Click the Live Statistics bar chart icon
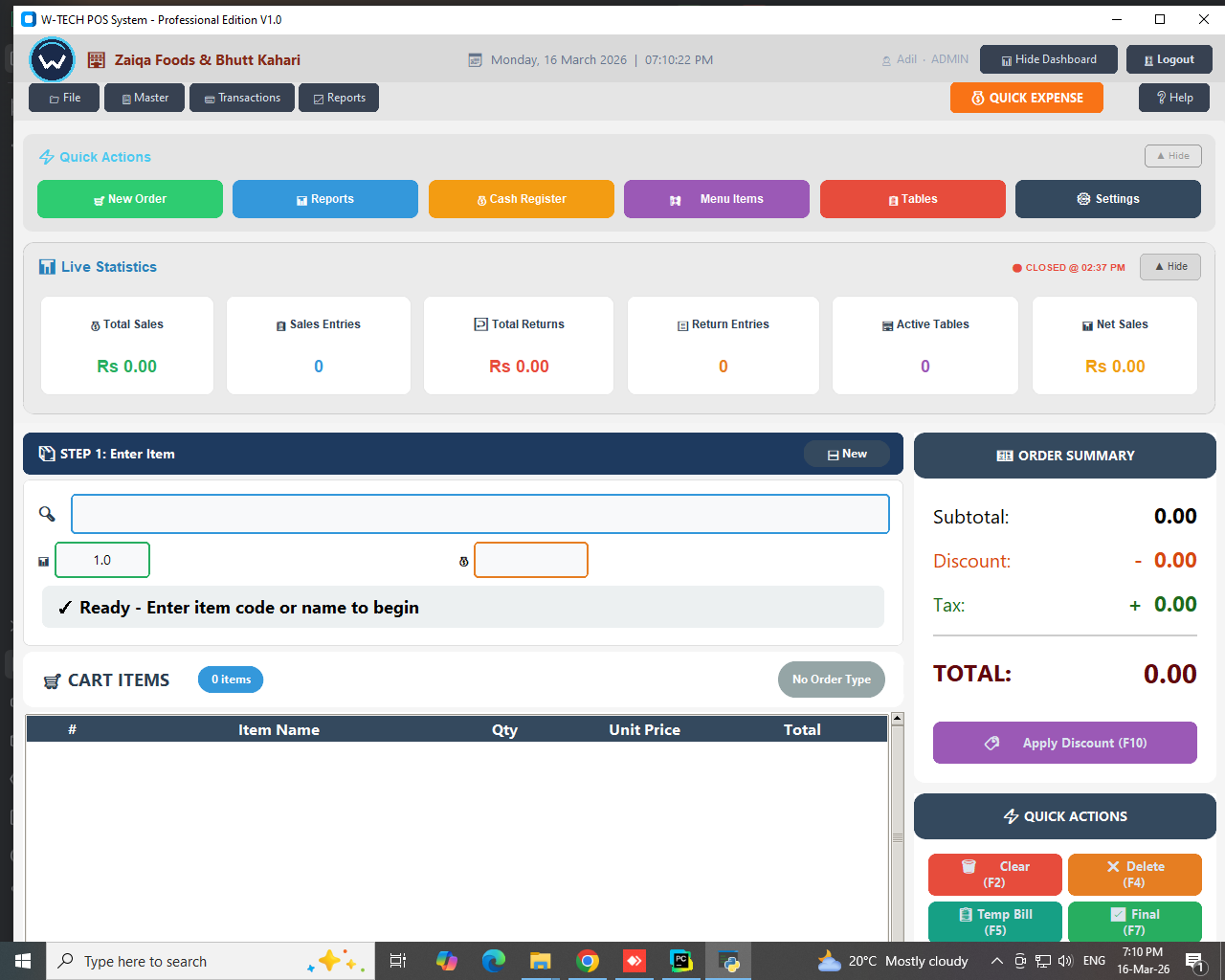The image size is (1225, 980). point(47,267)
